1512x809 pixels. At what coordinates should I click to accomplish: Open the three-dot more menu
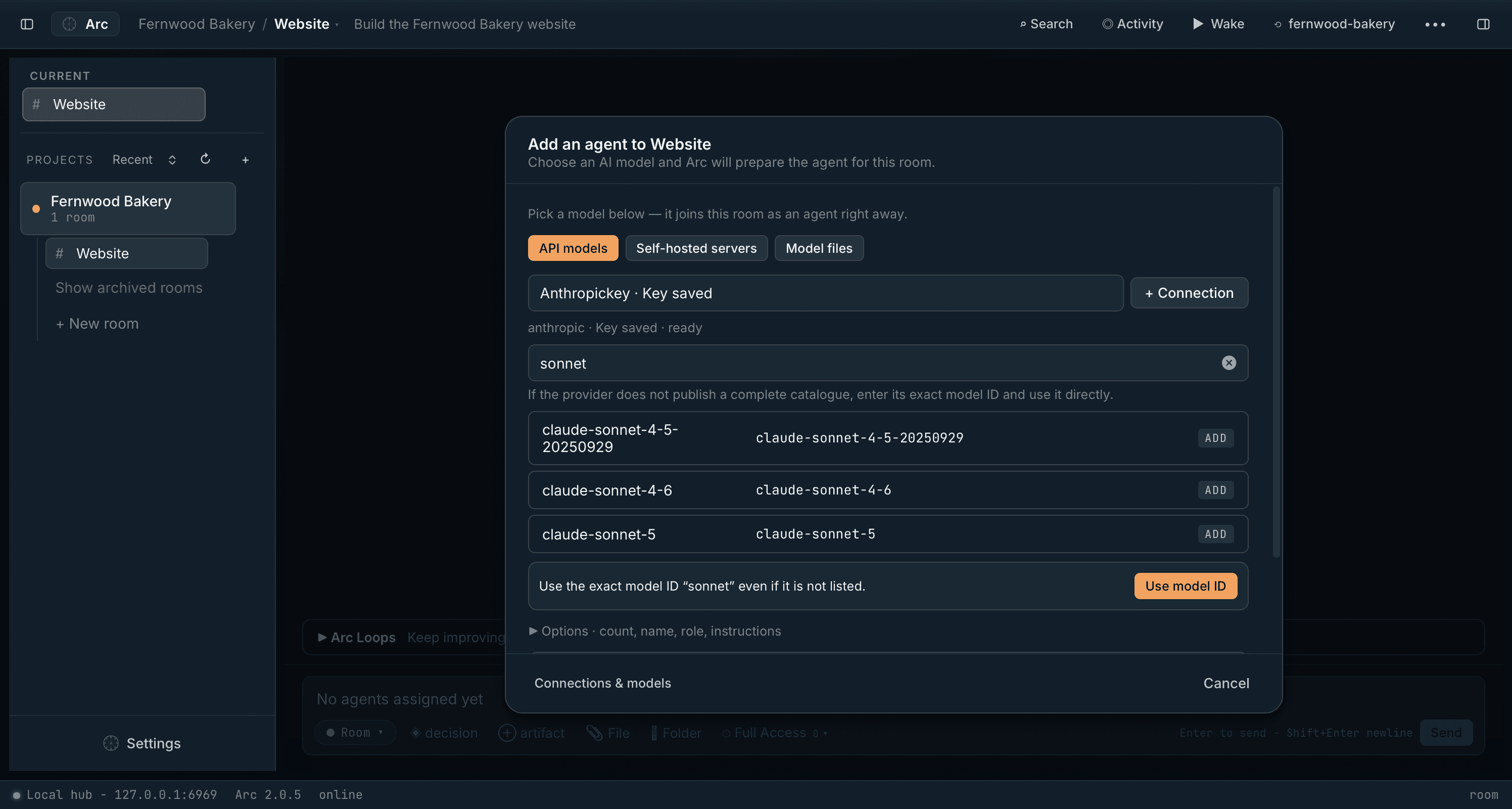coord(1435,24)
